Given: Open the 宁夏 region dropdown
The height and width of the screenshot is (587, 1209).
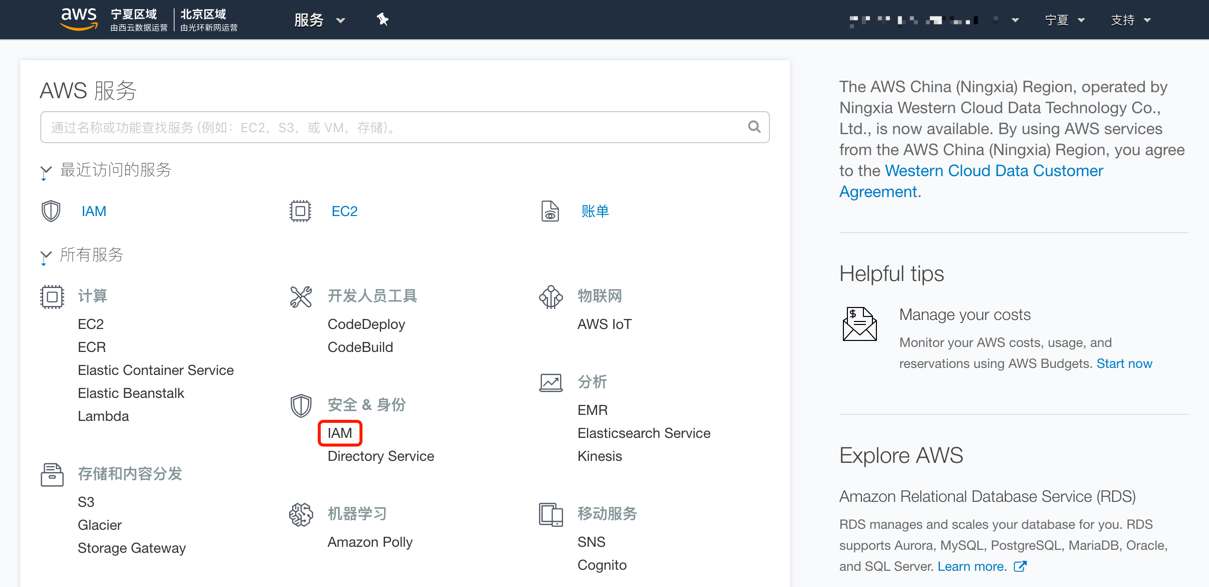Looking at the screenshot, I should 1064,20.
